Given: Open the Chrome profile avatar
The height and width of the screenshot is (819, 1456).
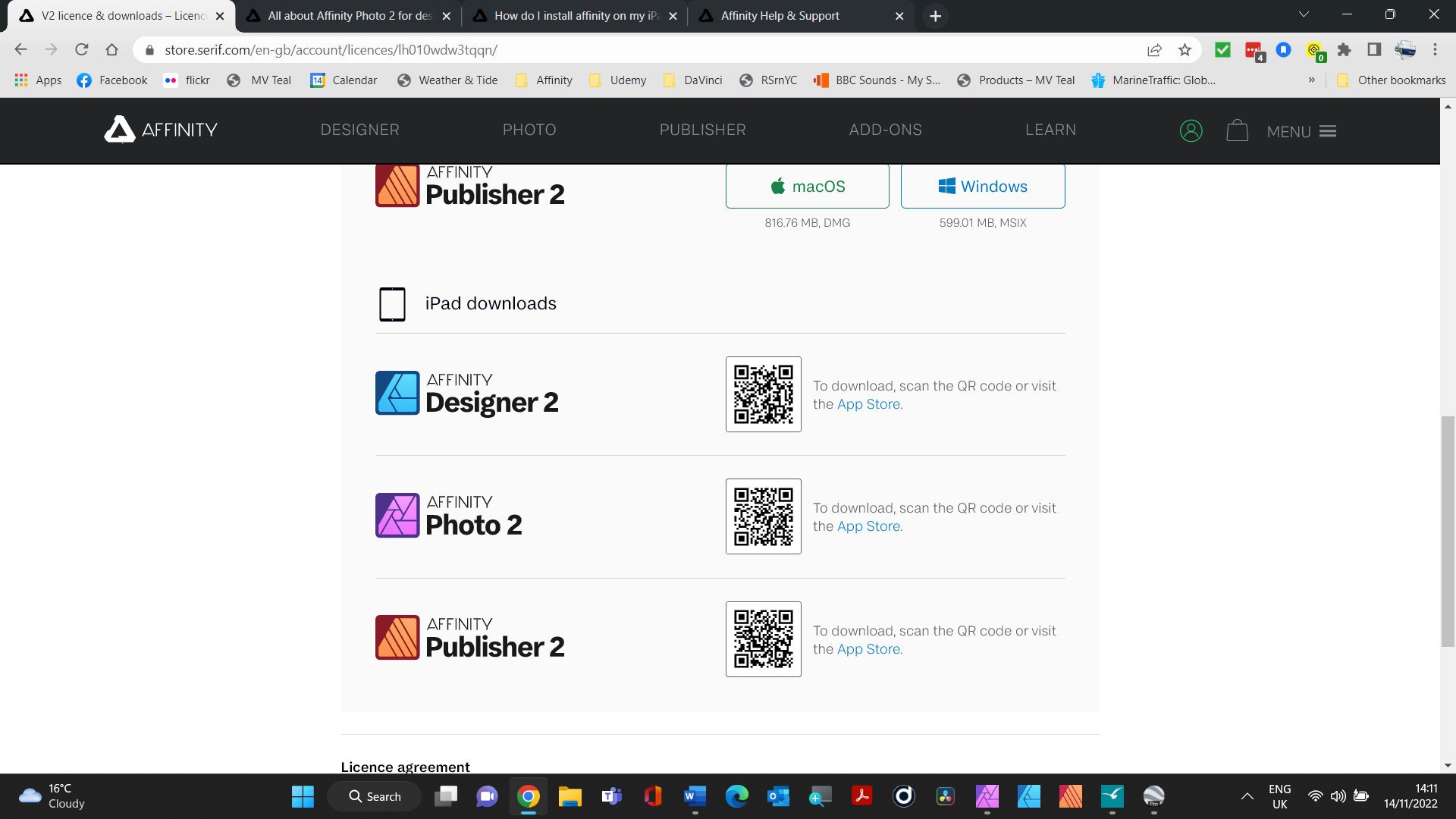Looking at the screenshot, I should [1404, 49].
